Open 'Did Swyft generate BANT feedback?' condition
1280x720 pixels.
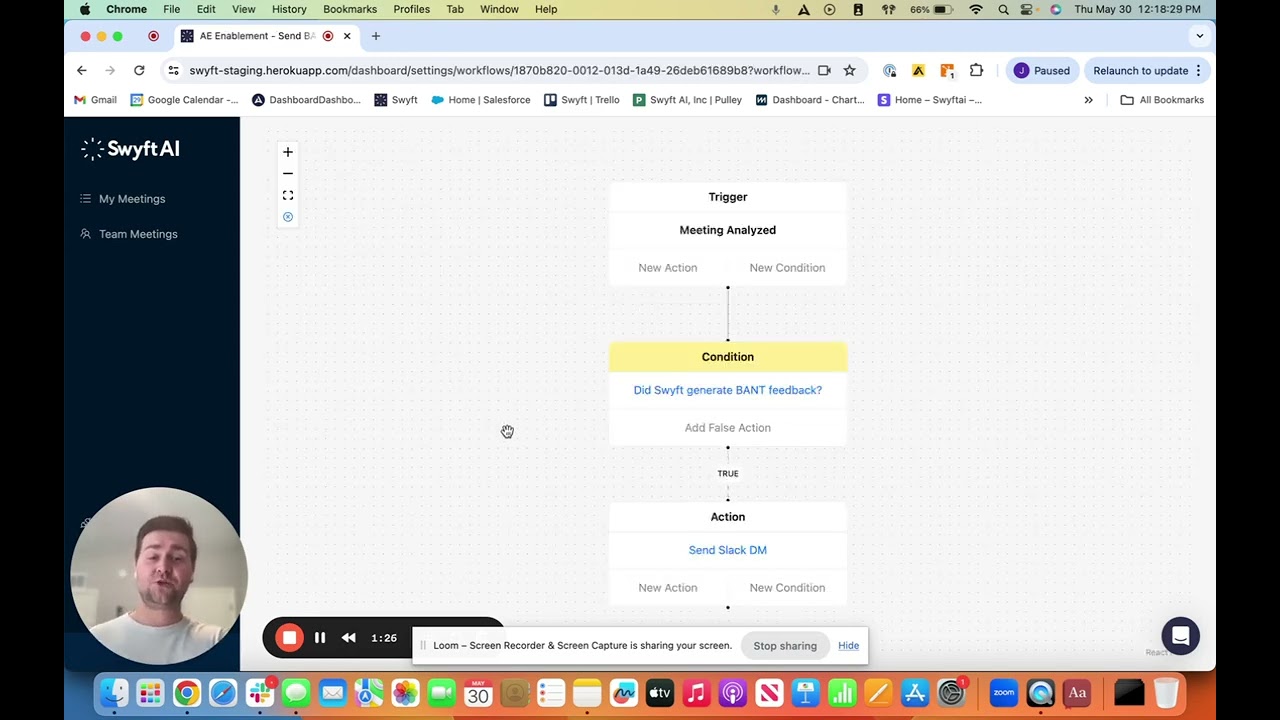(x=728, y=390)
